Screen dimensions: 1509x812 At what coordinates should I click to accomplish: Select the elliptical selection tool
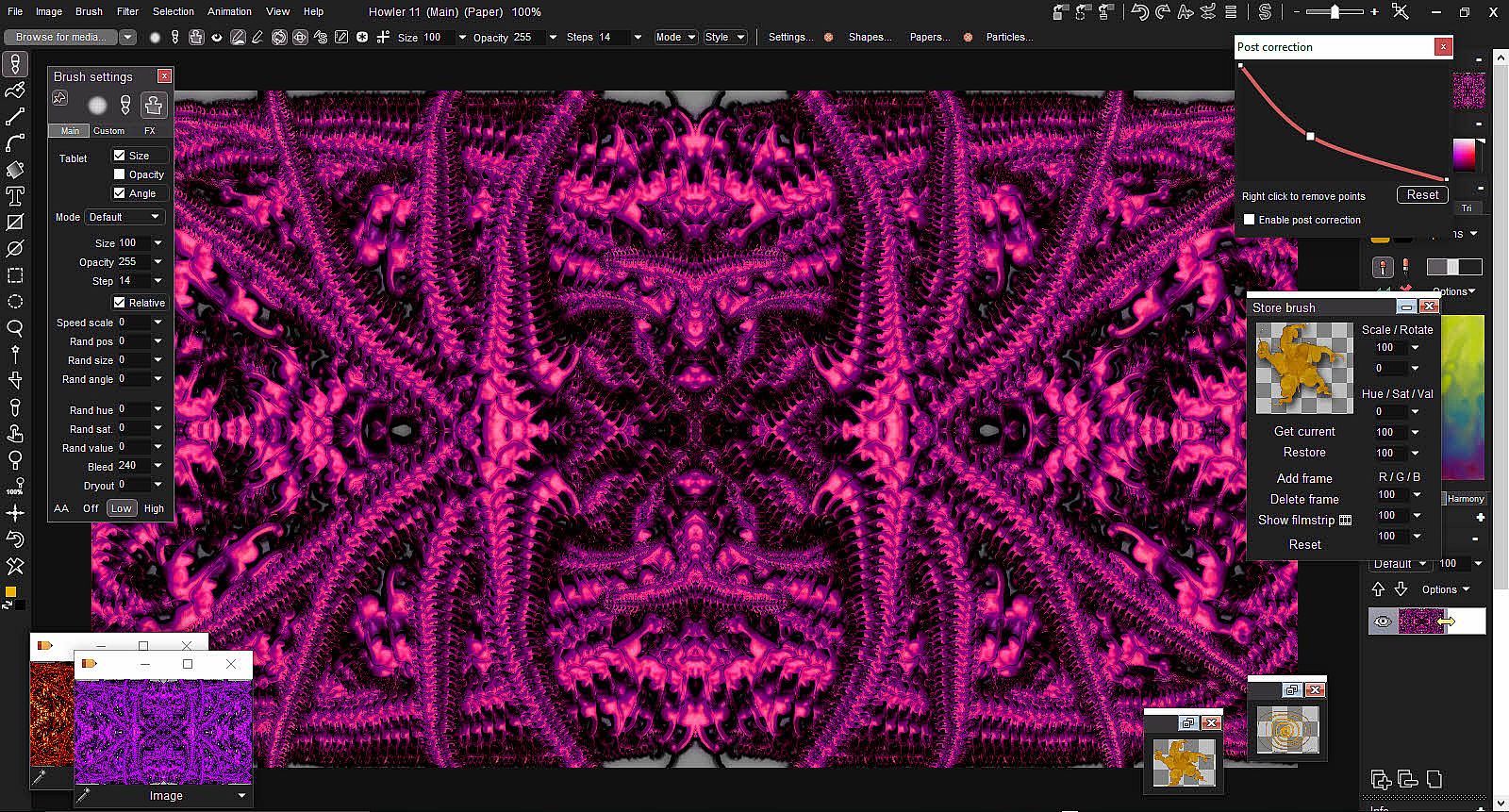click(x=15, y=302)
